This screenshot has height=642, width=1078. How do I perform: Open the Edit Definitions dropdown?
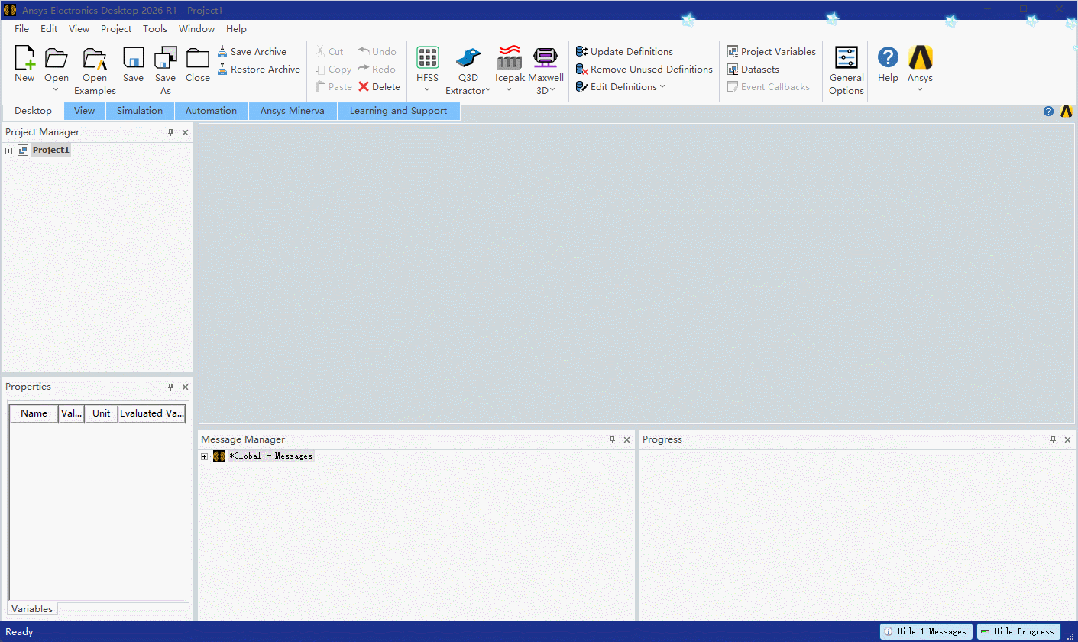click(662, 87)
